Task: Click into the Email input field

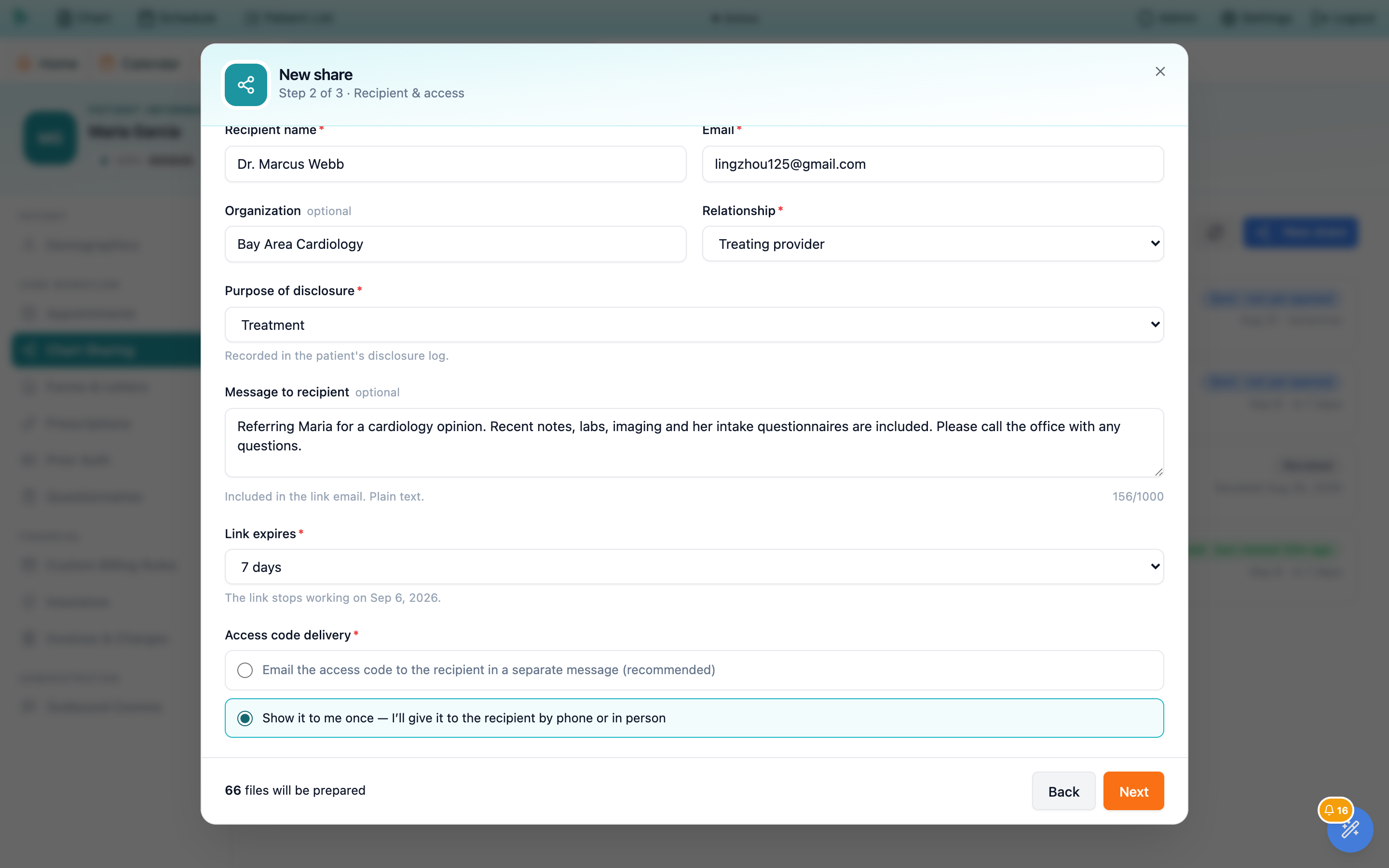Action: pos(933,164)
